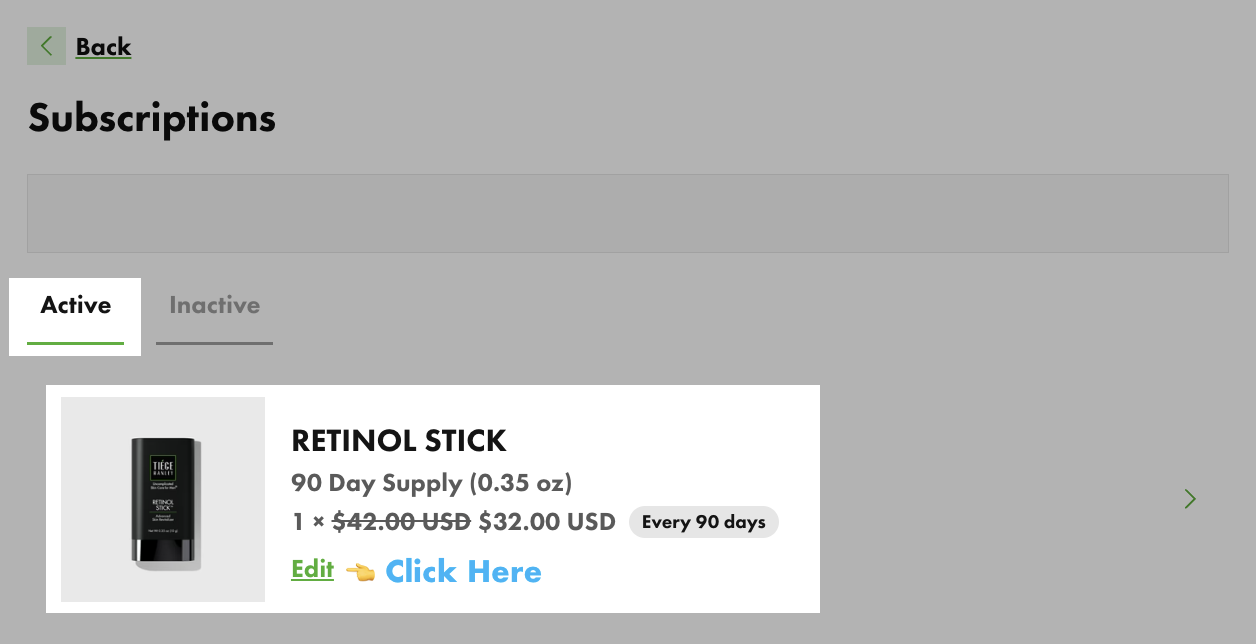
Task: Click the back chevron arrow icon
Action: tap(46, 46)
